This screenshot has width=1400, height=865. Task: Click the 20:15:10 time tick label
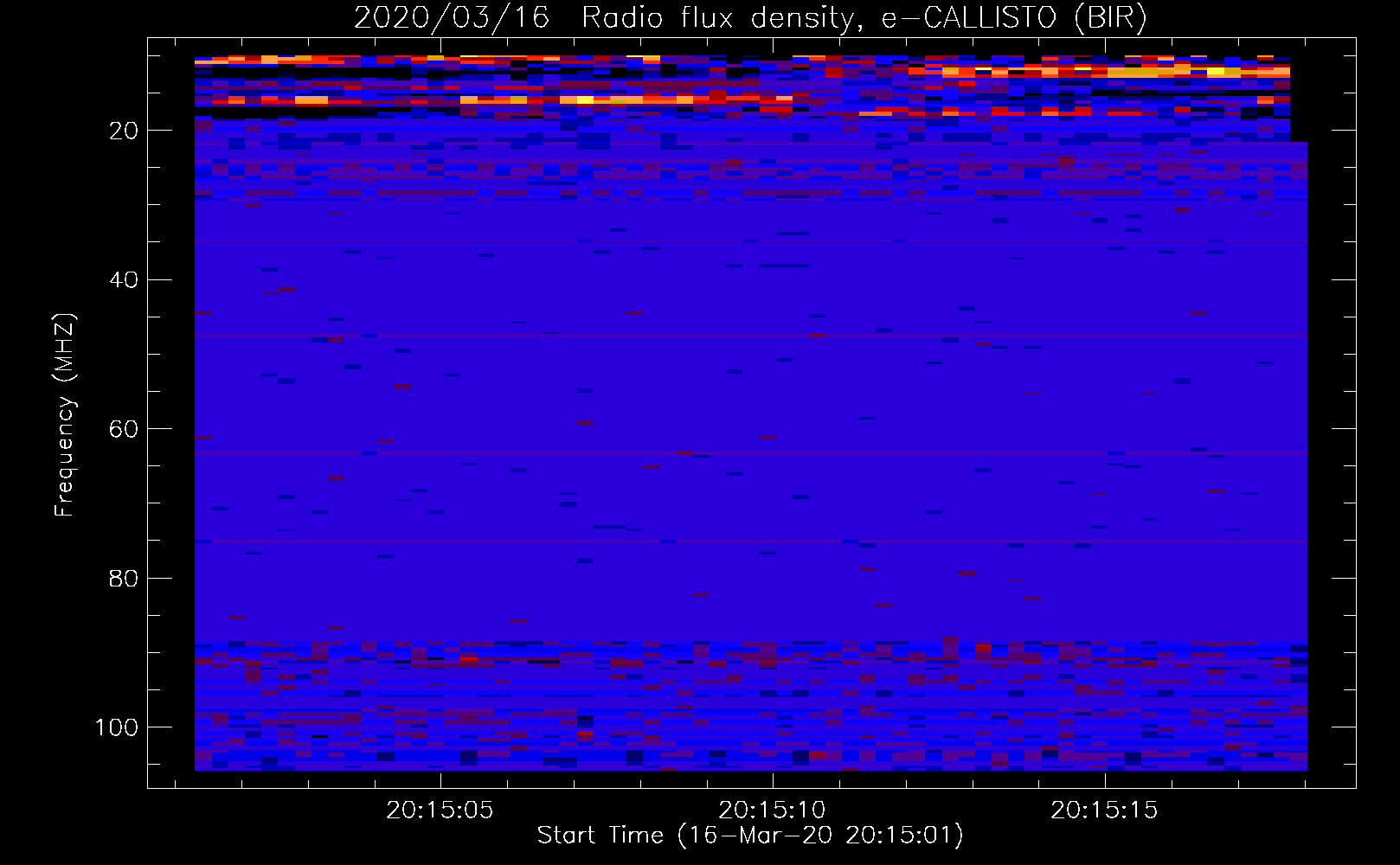pyautogui.click(x=772, y=811)
